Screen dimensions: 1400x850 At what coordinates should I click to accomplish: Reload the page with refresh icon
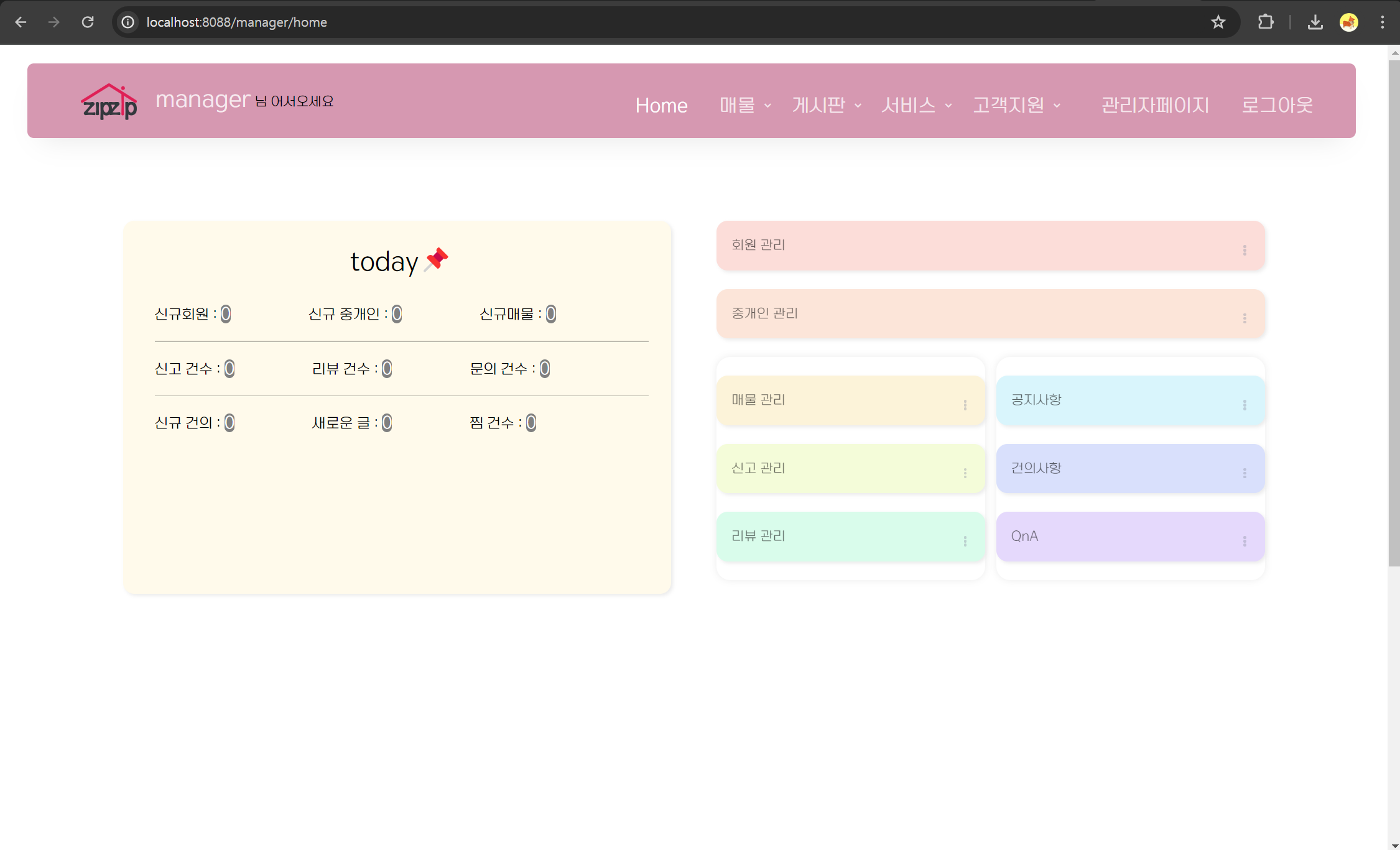pyautogui.click(x=88, y=22)
